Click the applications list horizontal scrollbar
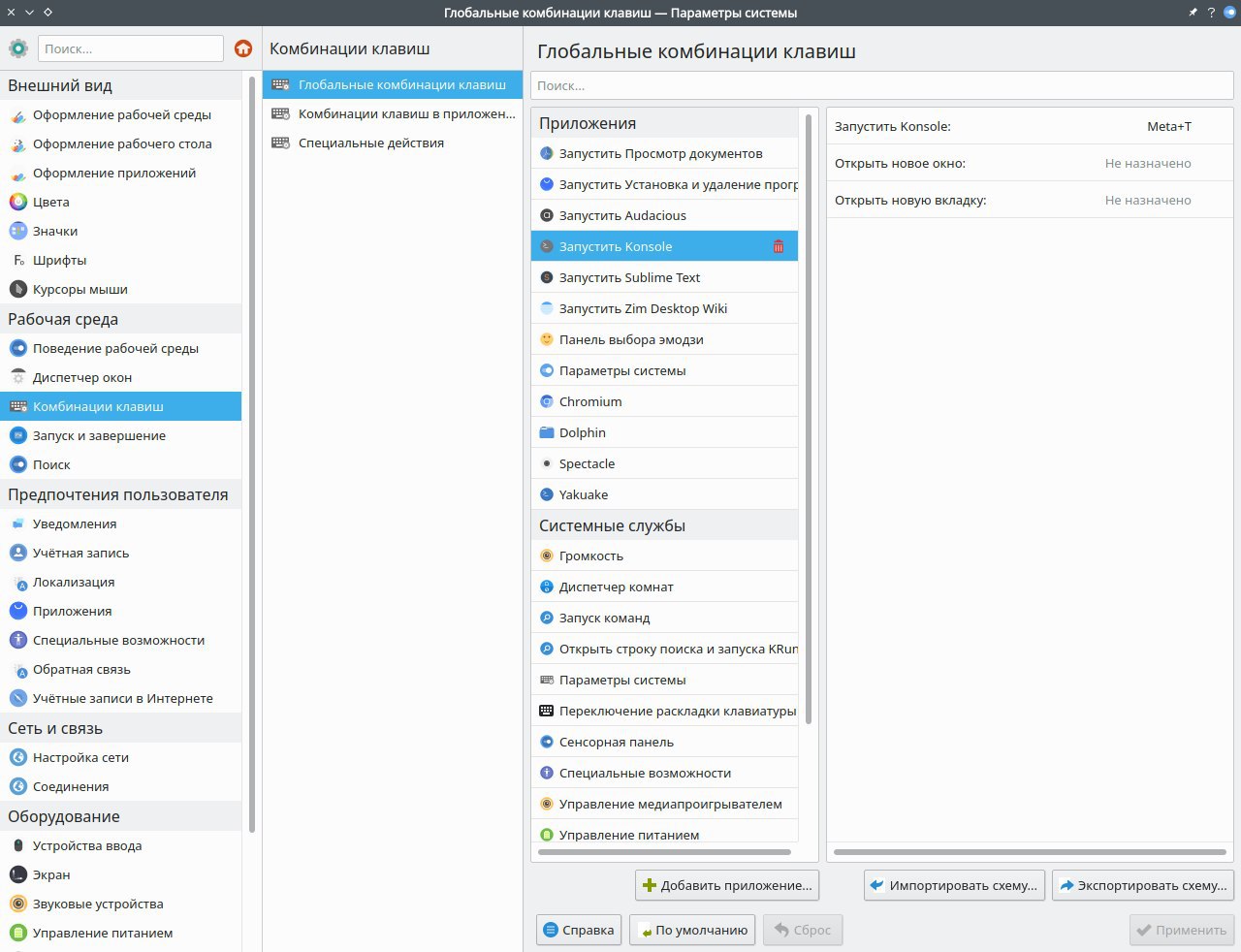This screenshot has height=952, width=1241. 664,852
